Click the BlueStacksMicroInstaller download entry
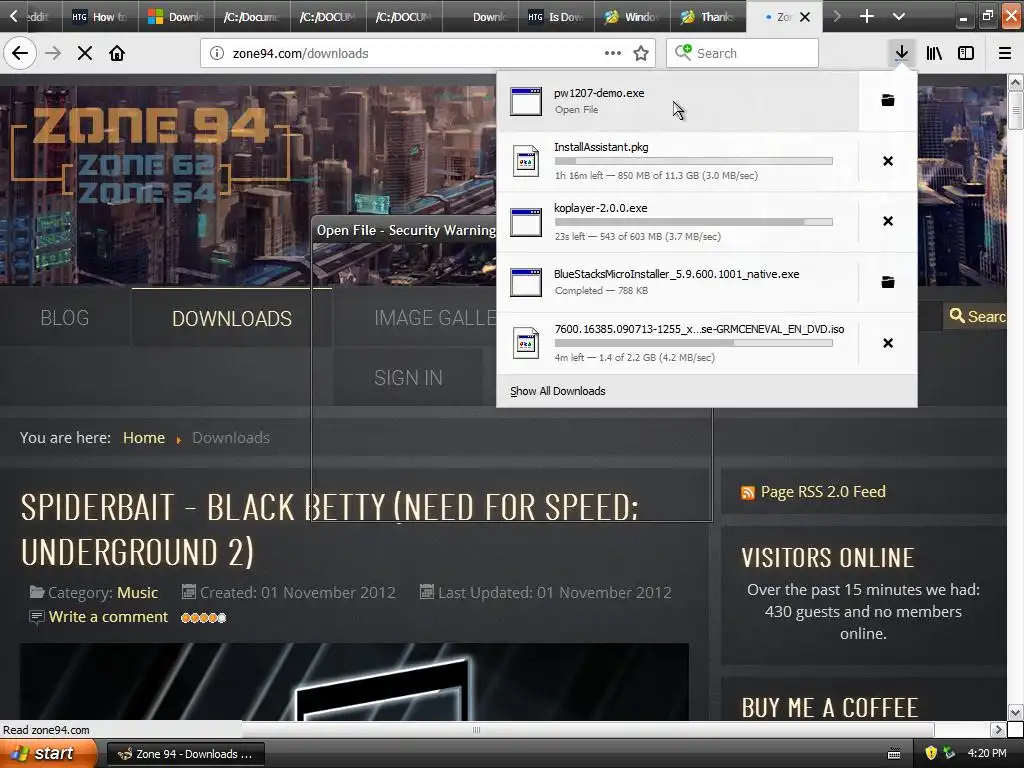The image size is (1024, 768). point(678,282)
